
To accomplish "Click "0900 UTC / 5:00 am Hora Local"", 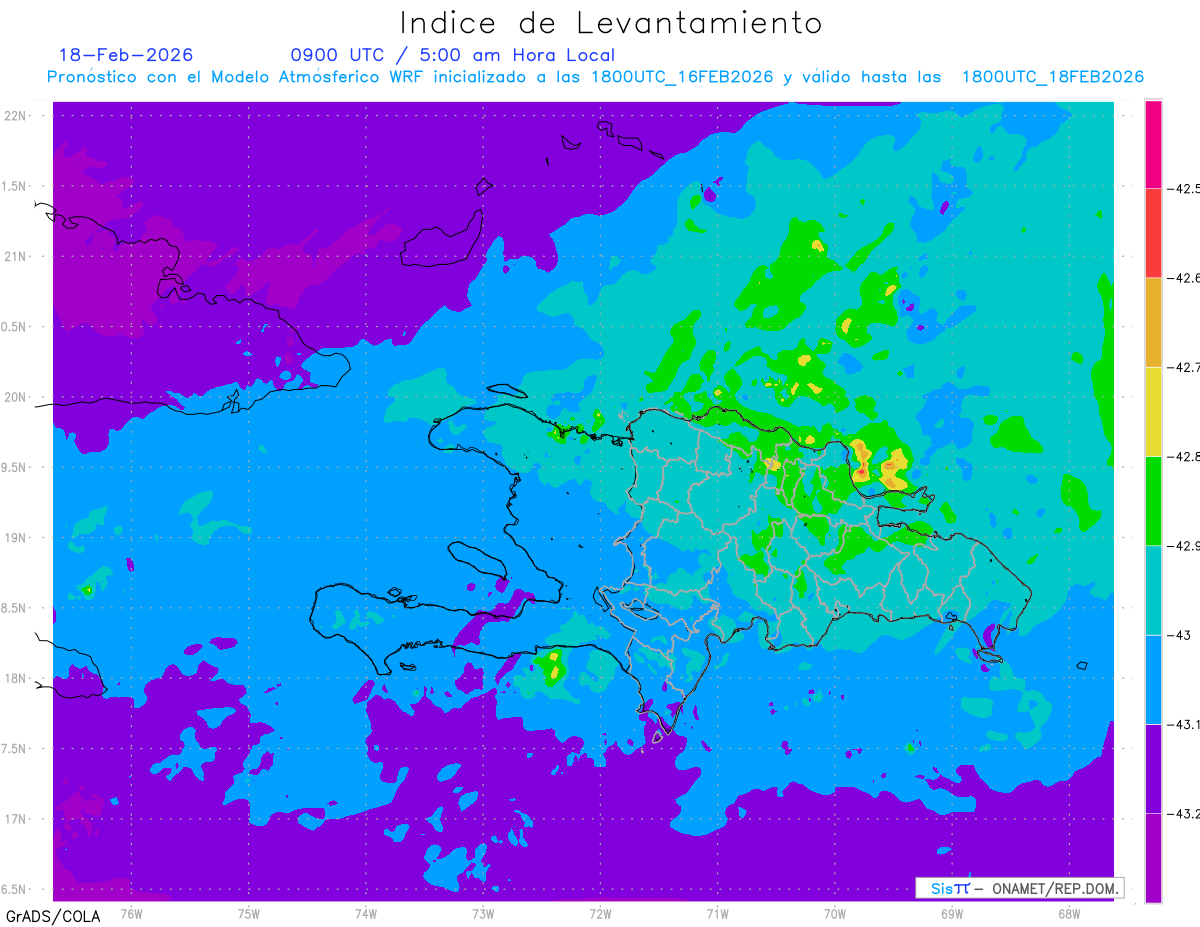I will click(453, 55).
